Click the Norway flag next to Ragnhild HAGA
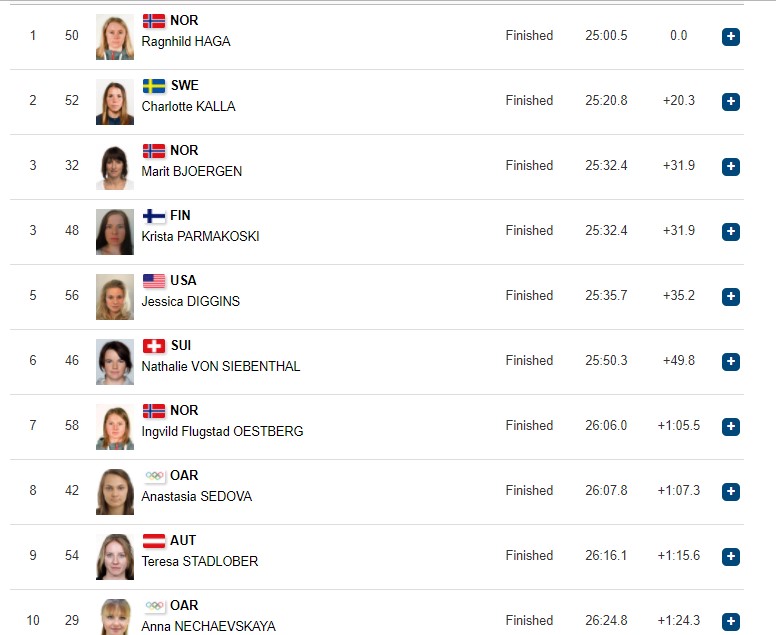This screenshot has height=635, width=776. [154, 21]
